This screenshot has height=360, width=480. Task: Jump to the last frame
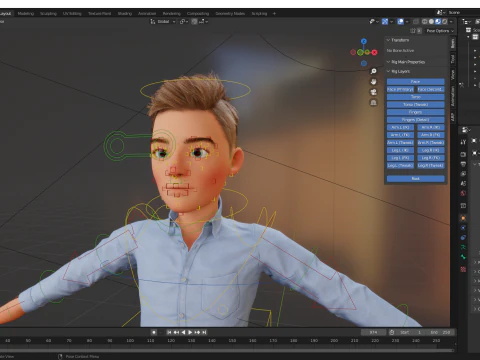point(204,332)
